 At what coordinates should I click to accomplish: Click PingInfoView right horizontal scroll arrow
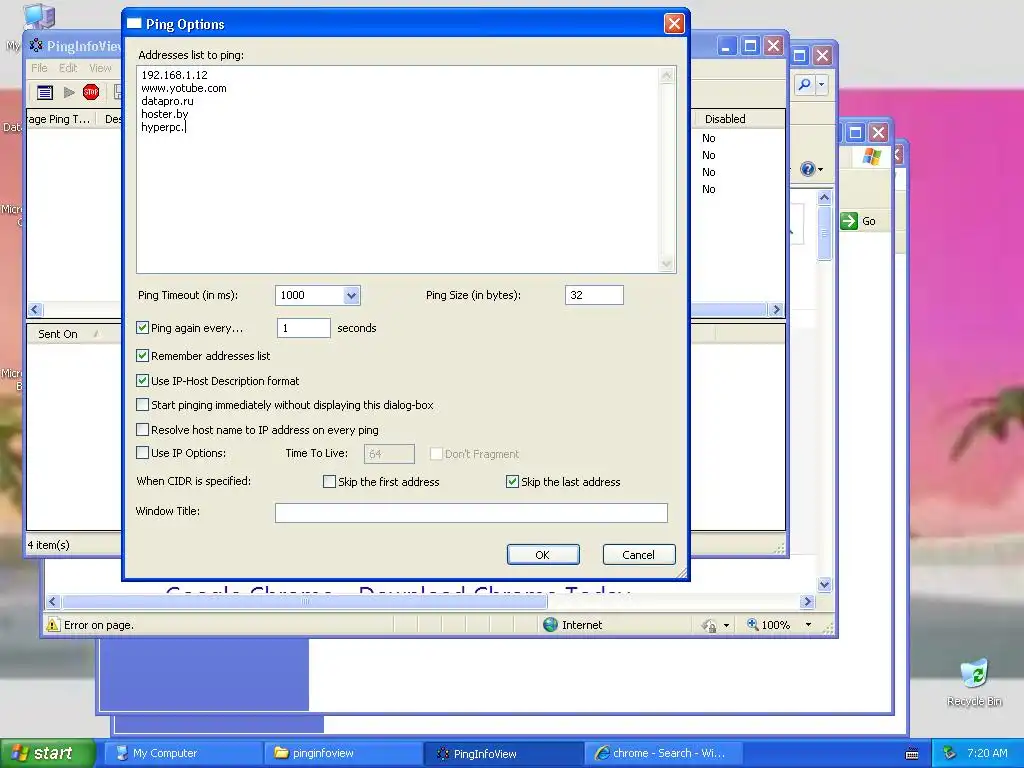tap(776, 310)
